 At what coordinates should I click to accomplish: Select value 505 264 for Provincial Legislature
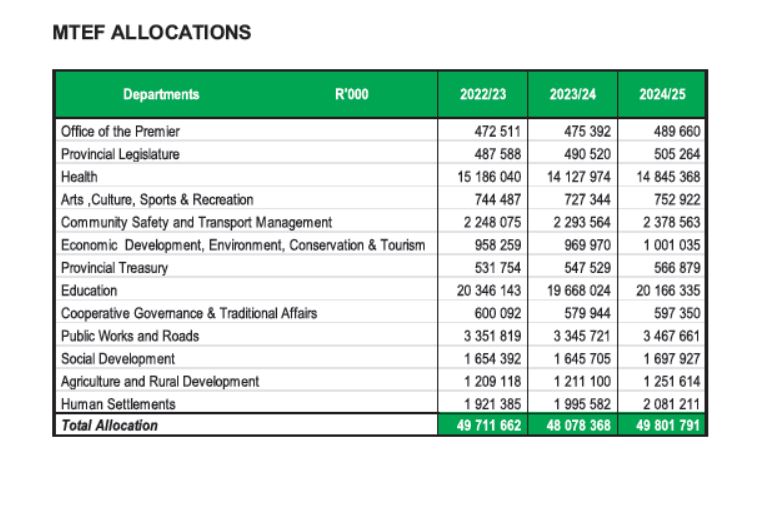[676, 154]
